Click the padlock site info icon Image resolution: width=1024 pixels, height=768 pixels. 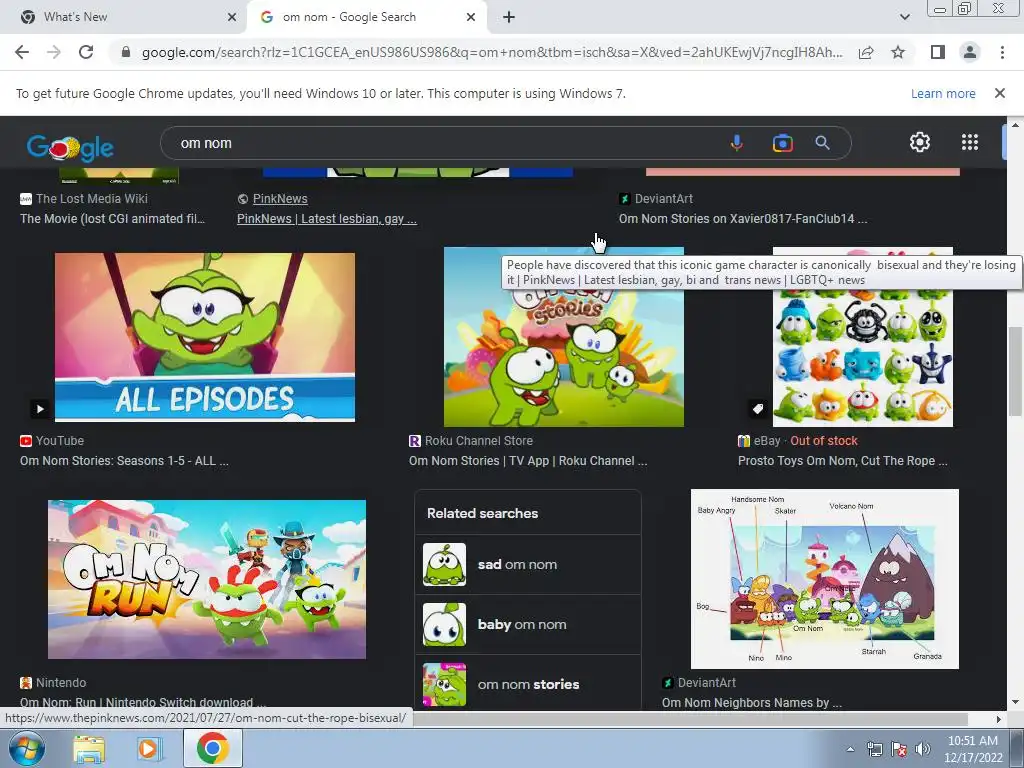coord(126,52)
